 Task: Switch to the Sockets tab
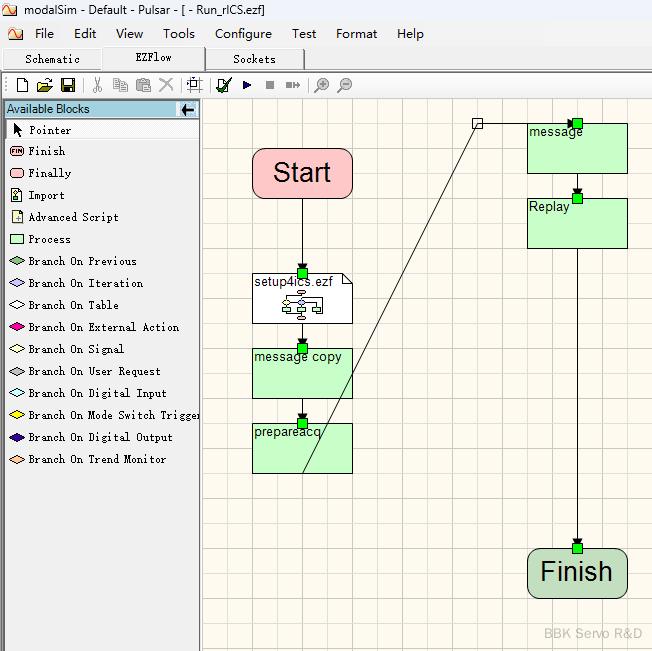point(254,59)
